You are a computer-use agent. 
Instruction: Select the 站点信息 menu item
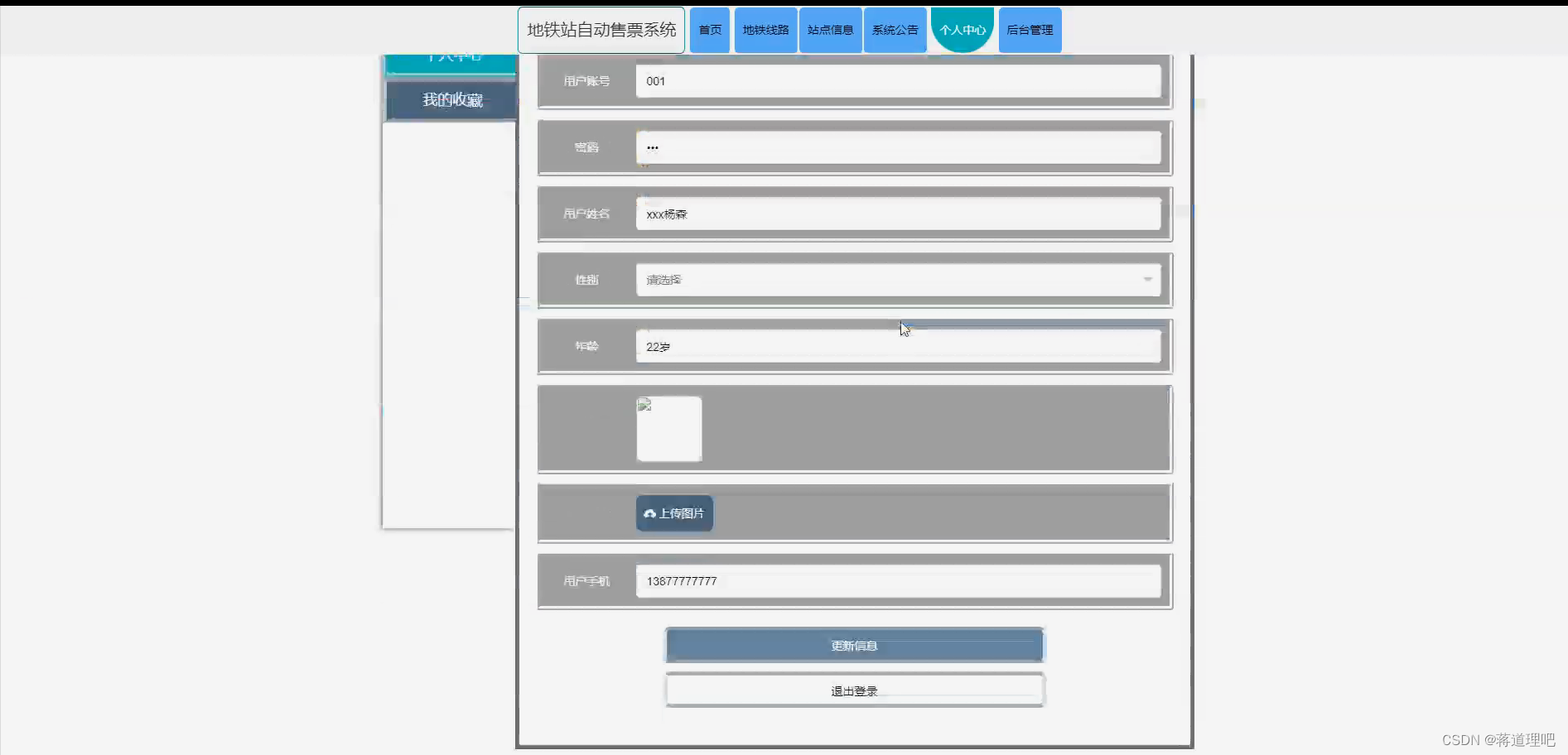pyautogui.click(x=830, y=30)
